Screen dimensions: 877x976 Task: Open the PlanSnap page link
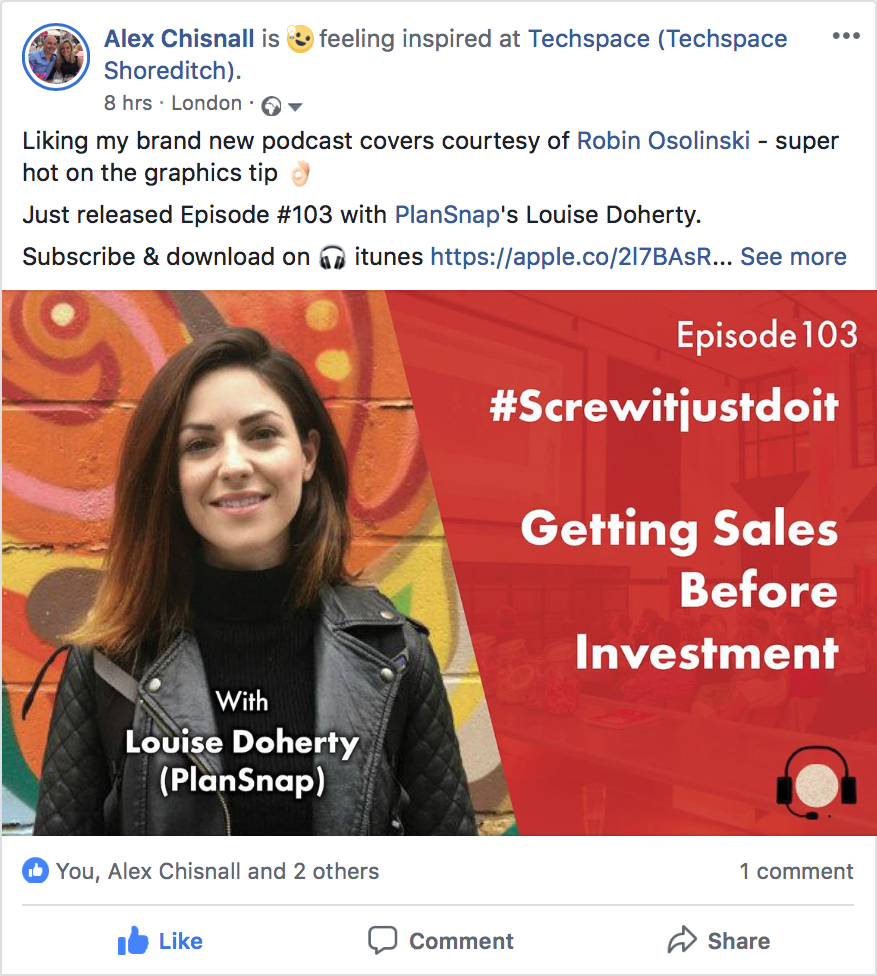[x=447, y=215]
